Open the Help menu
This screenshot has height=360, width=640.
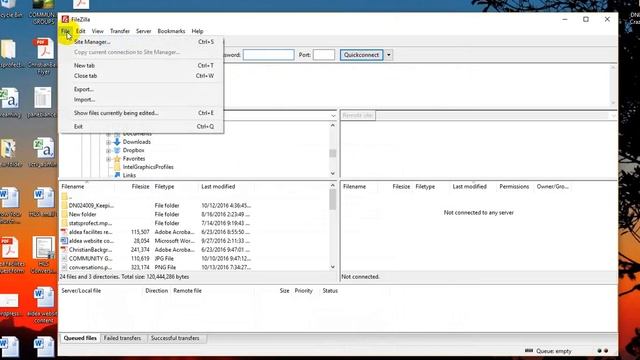click(x=197, y=31)
